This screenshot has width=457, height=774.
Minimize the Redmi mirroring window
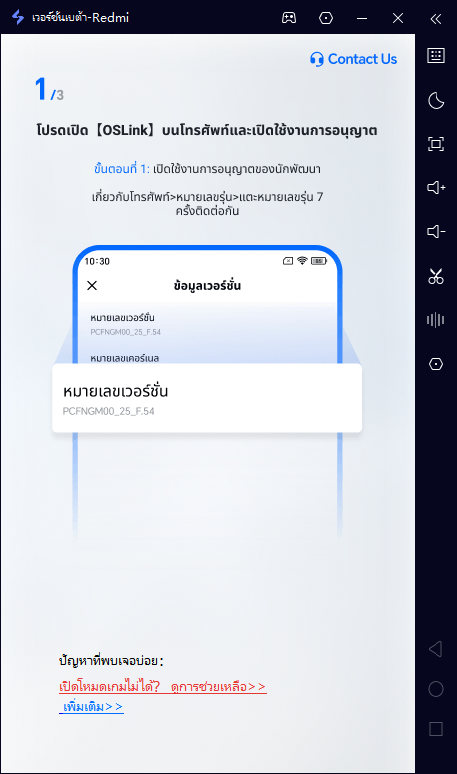pyautogui.click(x=362, y=18)
